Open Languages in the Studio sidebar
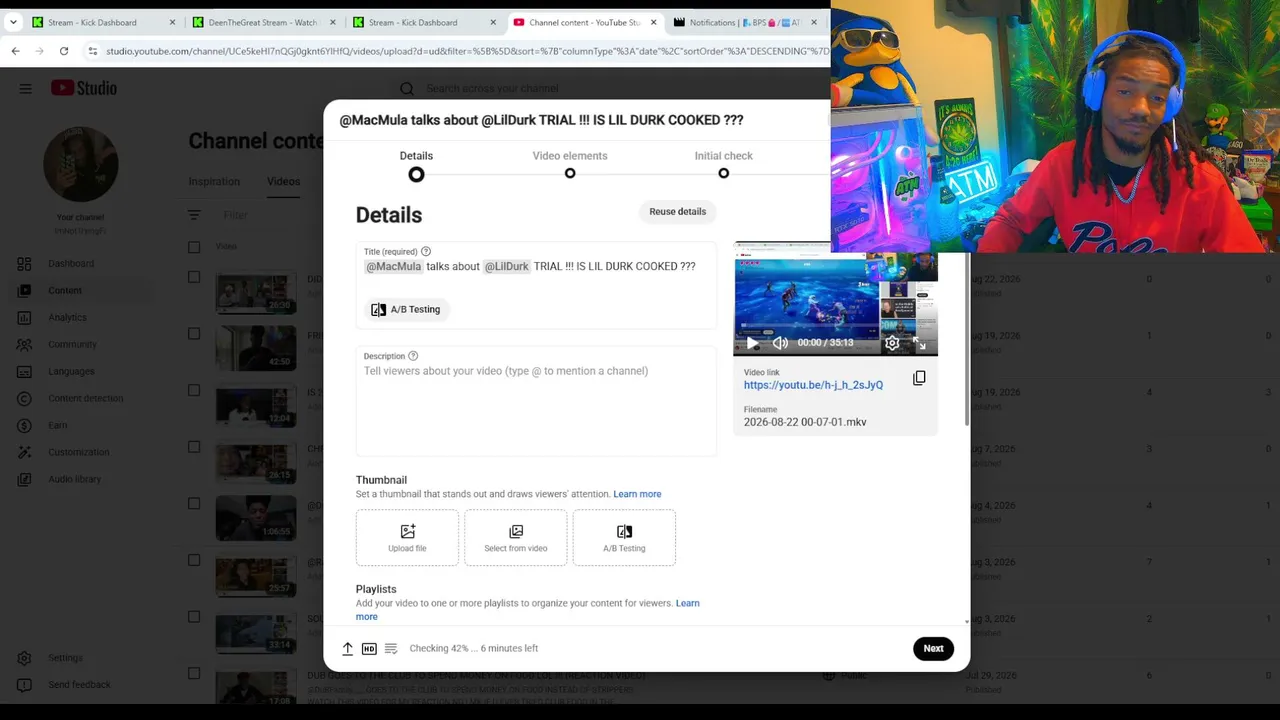 (70, 371)
